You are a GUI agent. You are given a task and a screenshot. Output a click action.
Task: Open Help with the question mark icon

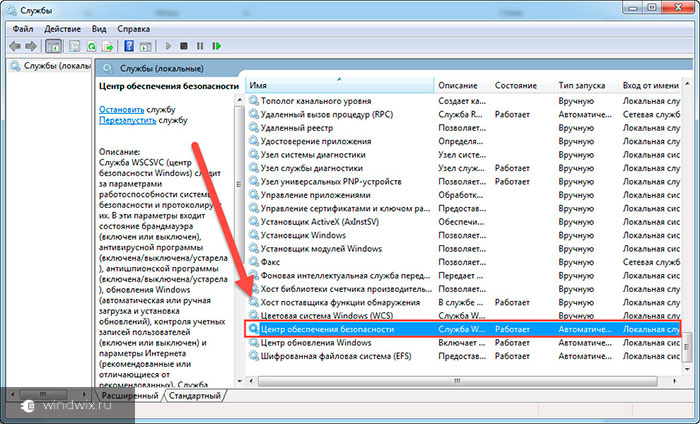[x=129, y=46]
